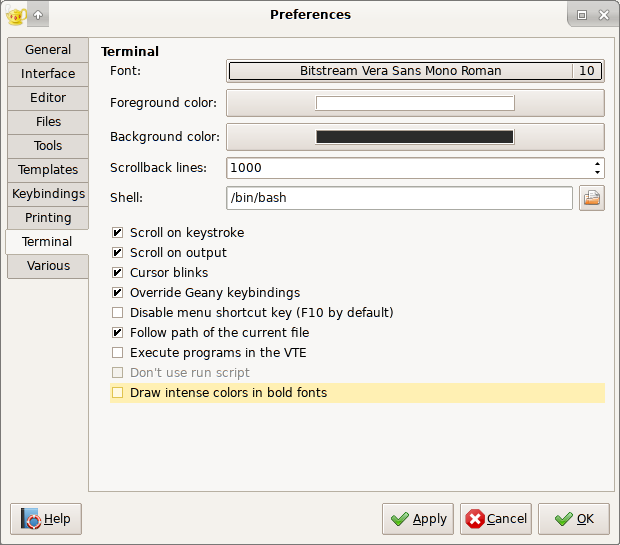Check Disable menu shortcut key option
The image size is (620, 545).
pyautogui.click(x=118, y=313)
